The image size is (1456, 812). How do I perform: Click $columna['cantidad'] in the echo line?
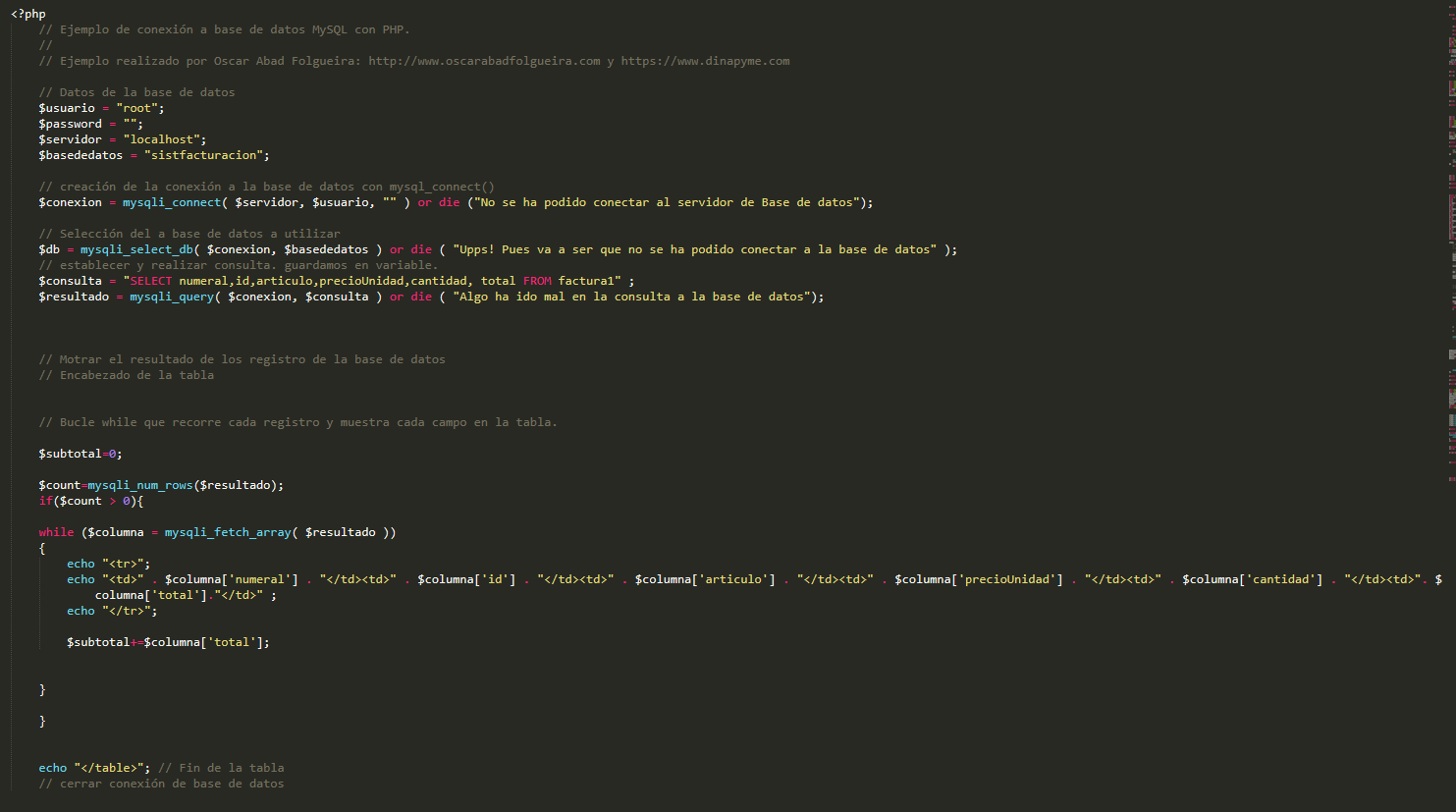[x=1253, y=579]
